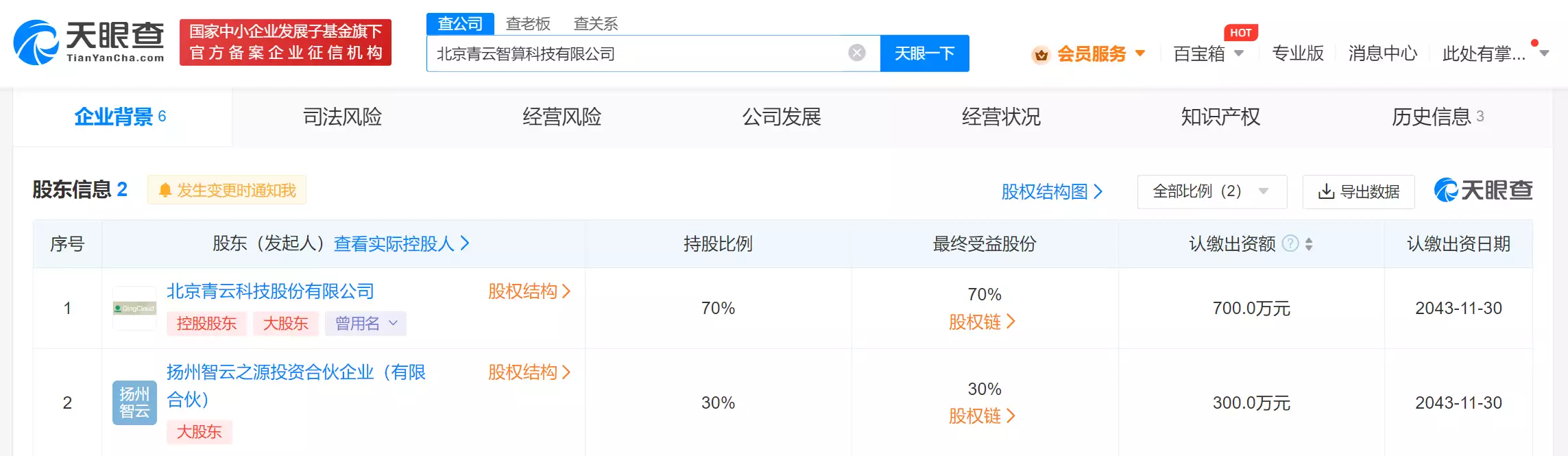Viewport: 1568px width, 456px height.
Task: Click the 扬州智云 company avatar
Action: [x=134, y=403]
